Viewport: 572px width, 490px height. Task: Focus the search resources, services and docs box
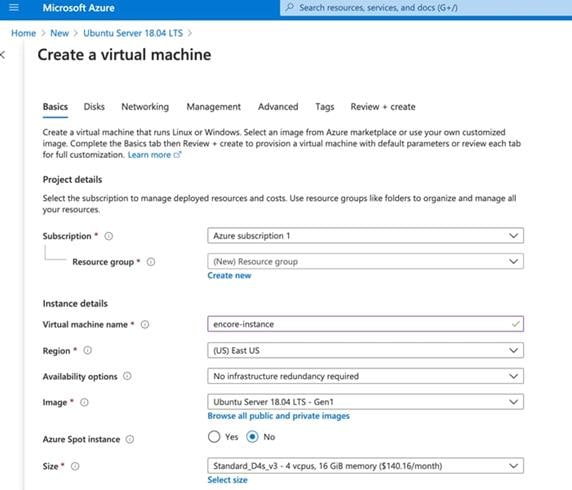click(x=426, y=8)
